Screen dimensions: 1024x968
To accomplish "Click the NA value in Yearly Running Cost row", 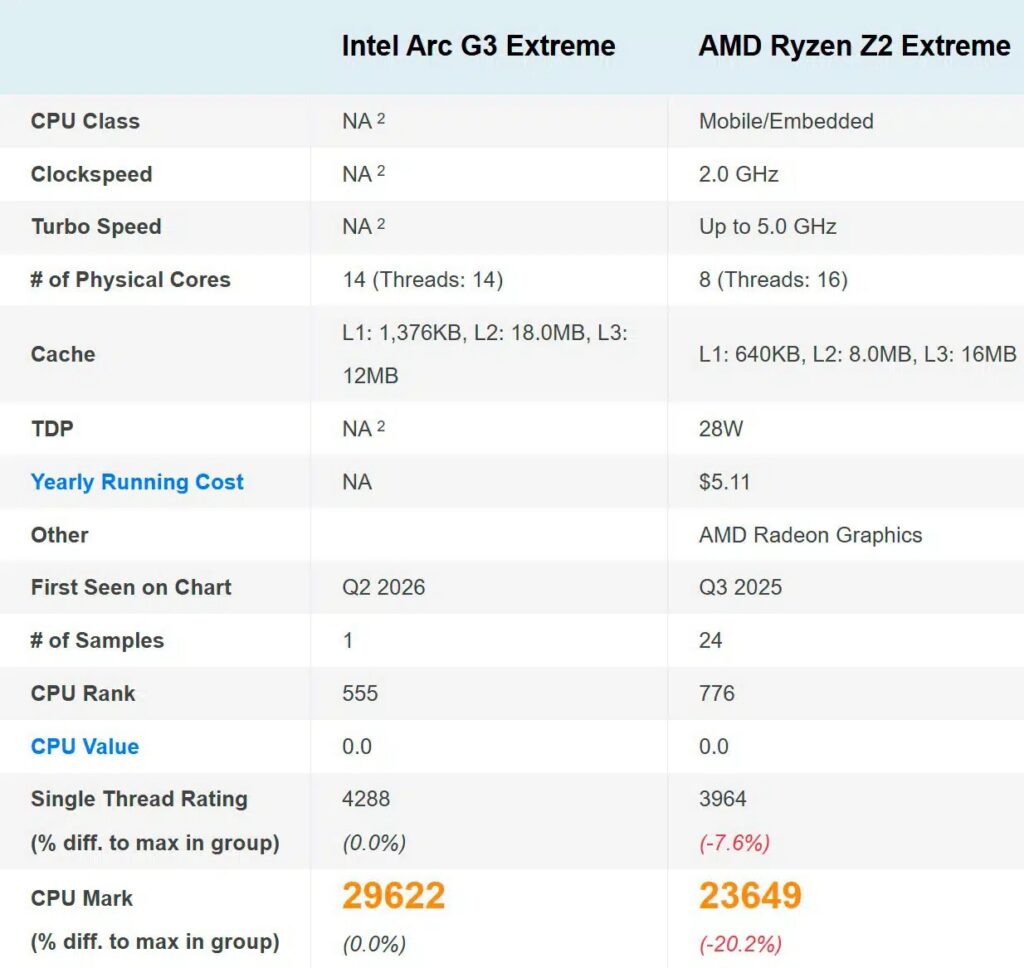I will 357,482.
